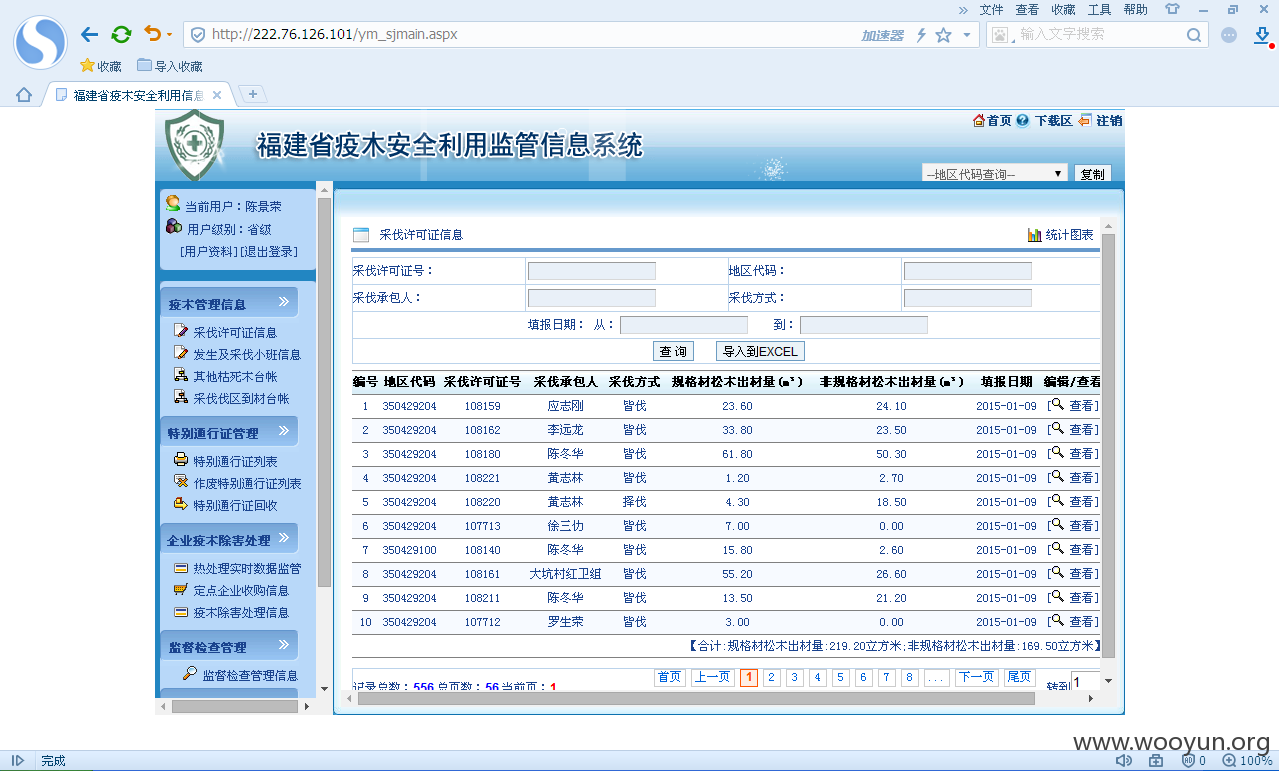This screenshot has height=771, width=1279.
Task: Click the 下一页 next page button
Action: coord(977,678)
